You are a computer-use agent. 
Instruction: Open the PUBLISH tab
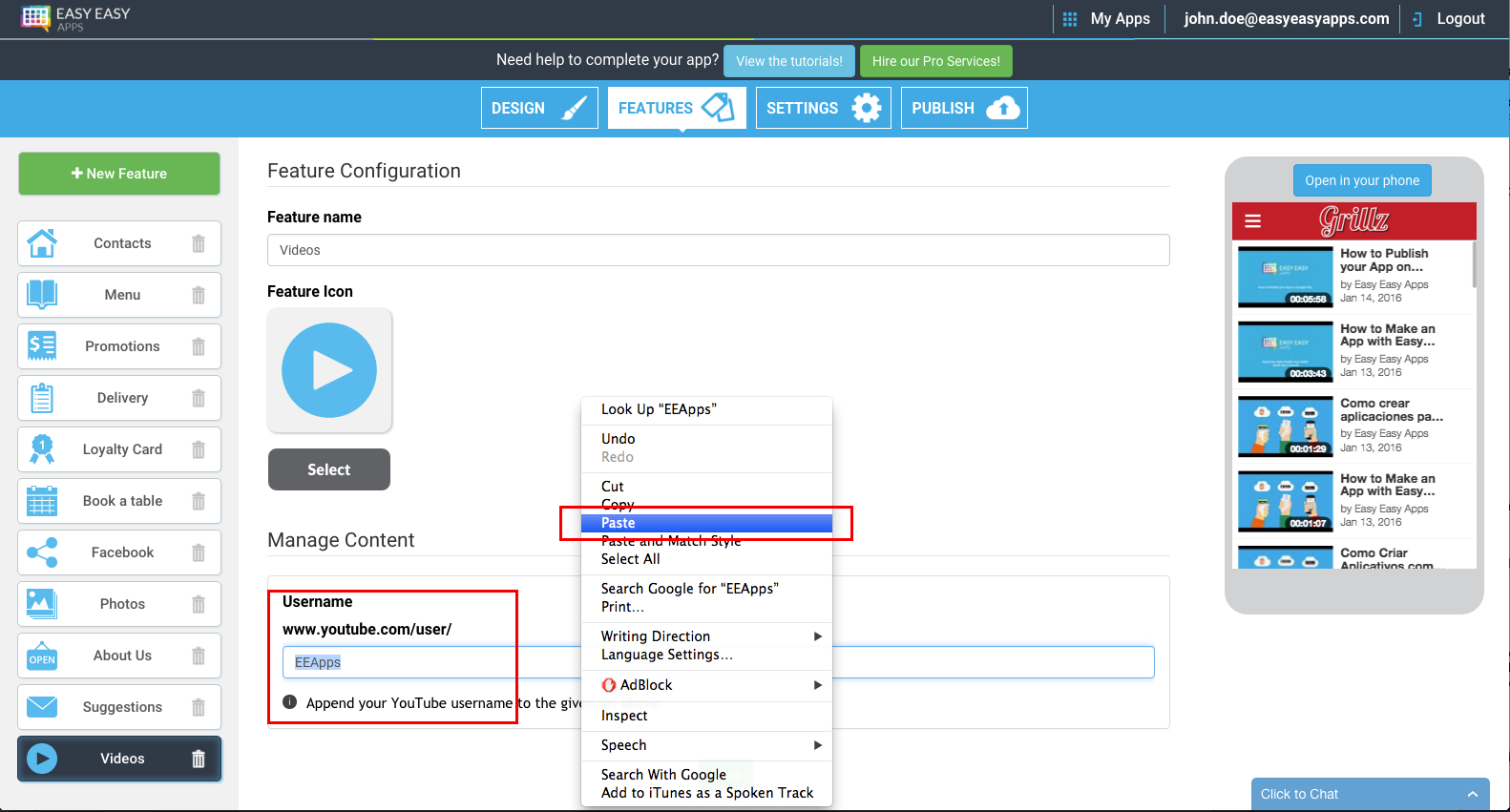pos(964,108)
